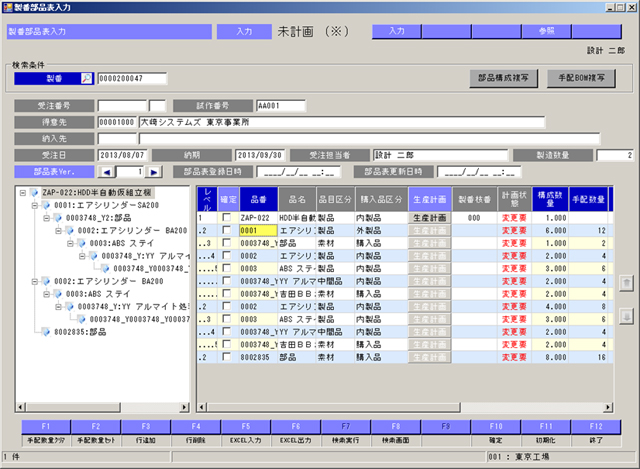Screen dimensions: 640x469
Task: Click the tree panel horizontal scrollbar thumb
Action: point(73,407)
